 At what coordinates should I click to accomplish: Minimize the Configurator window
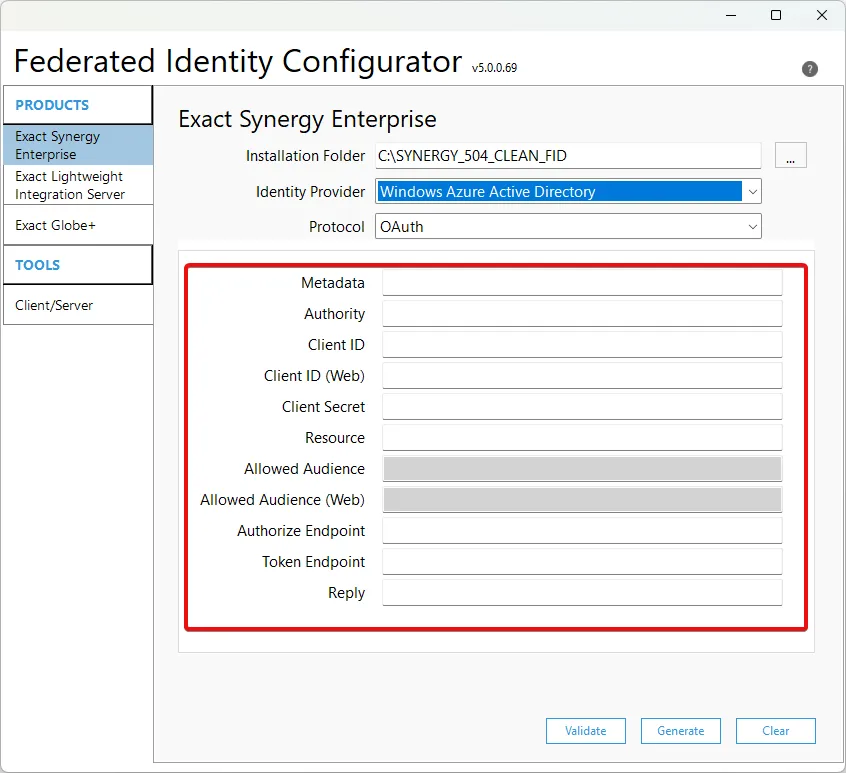(731, 15)
